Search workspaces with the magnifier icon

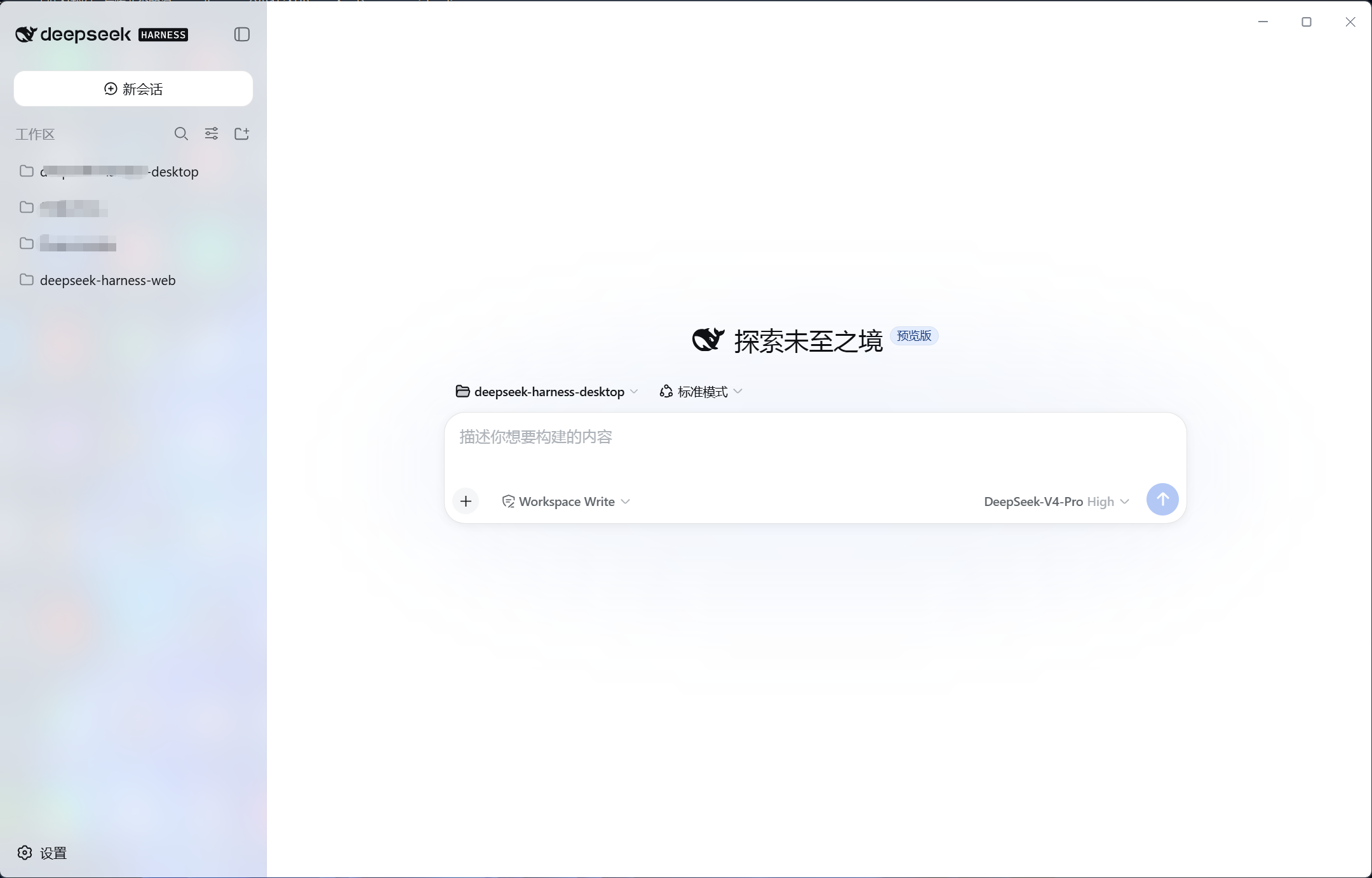(181, 134)
